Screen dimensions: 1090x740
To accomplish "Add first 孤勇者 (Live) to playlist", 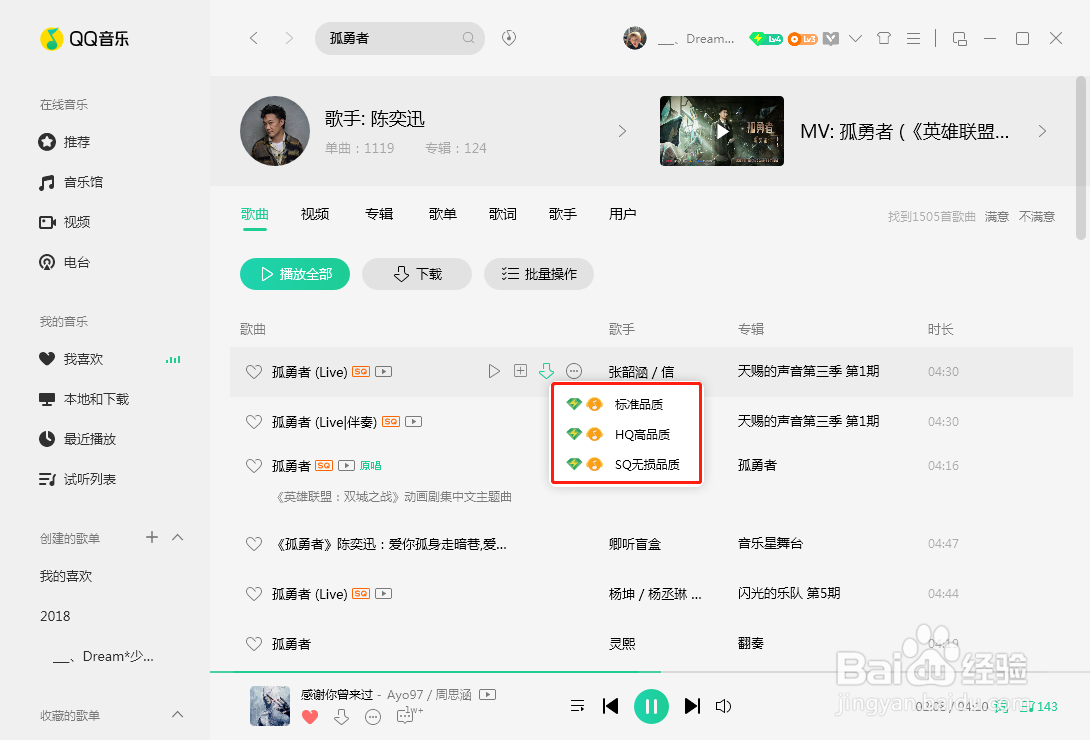I will 521,371.
